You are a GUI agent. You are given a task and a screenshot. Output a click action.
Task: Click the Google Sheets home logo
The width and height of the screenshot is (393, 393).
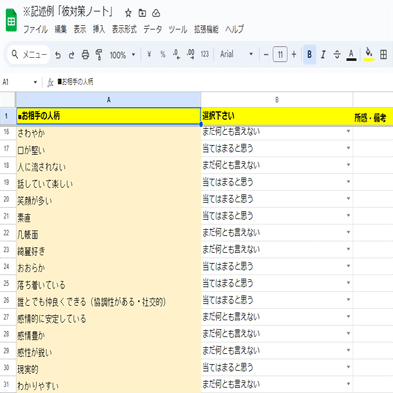(11, 20)
